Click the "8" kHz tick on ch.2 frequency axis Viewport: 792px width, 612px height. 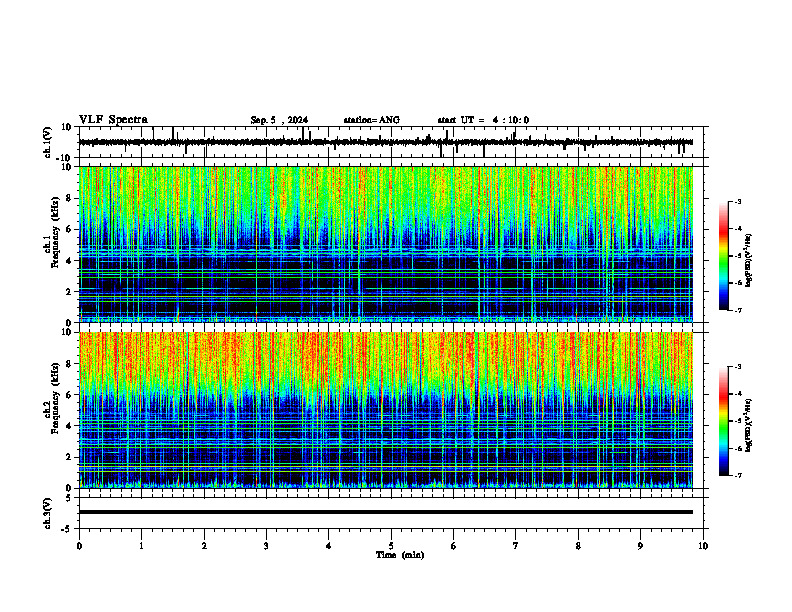click(70, 364)
